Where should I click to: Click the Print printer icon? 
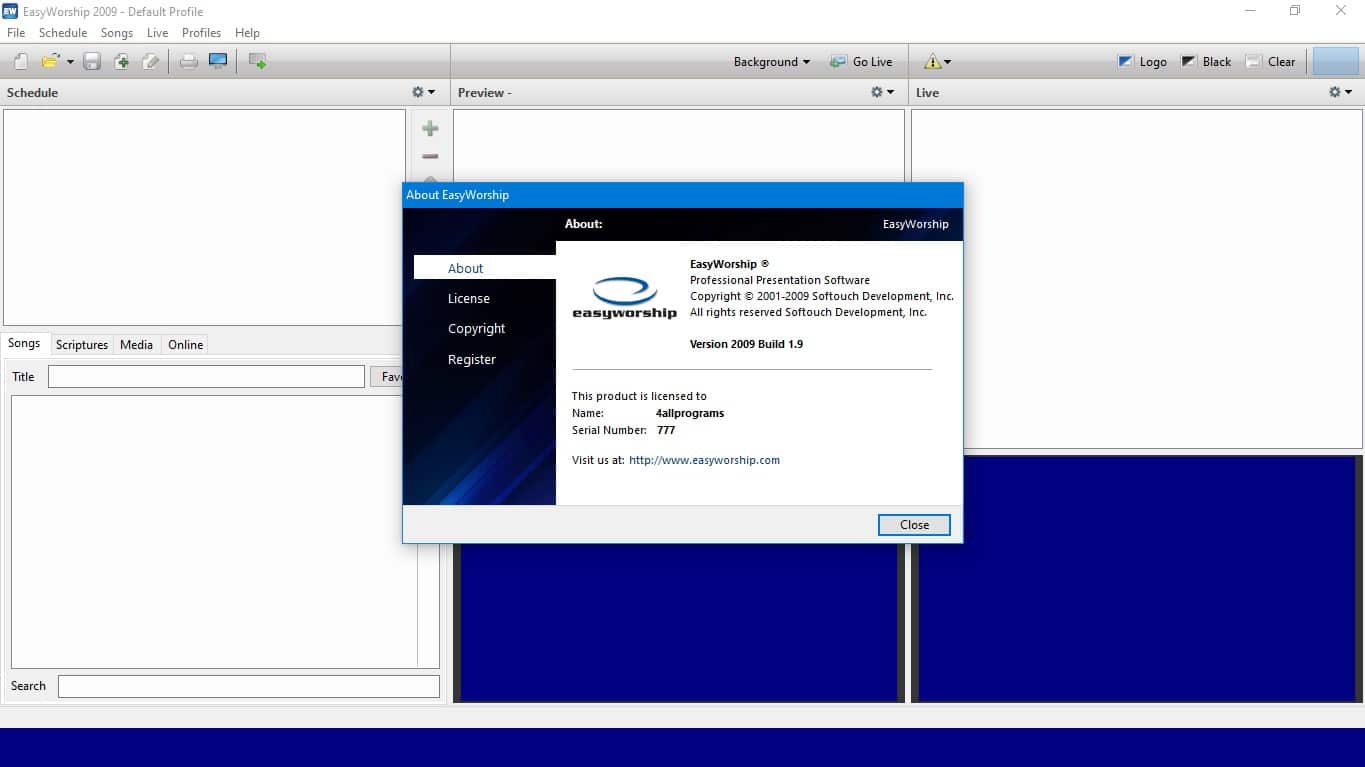[x=188, y=61]
